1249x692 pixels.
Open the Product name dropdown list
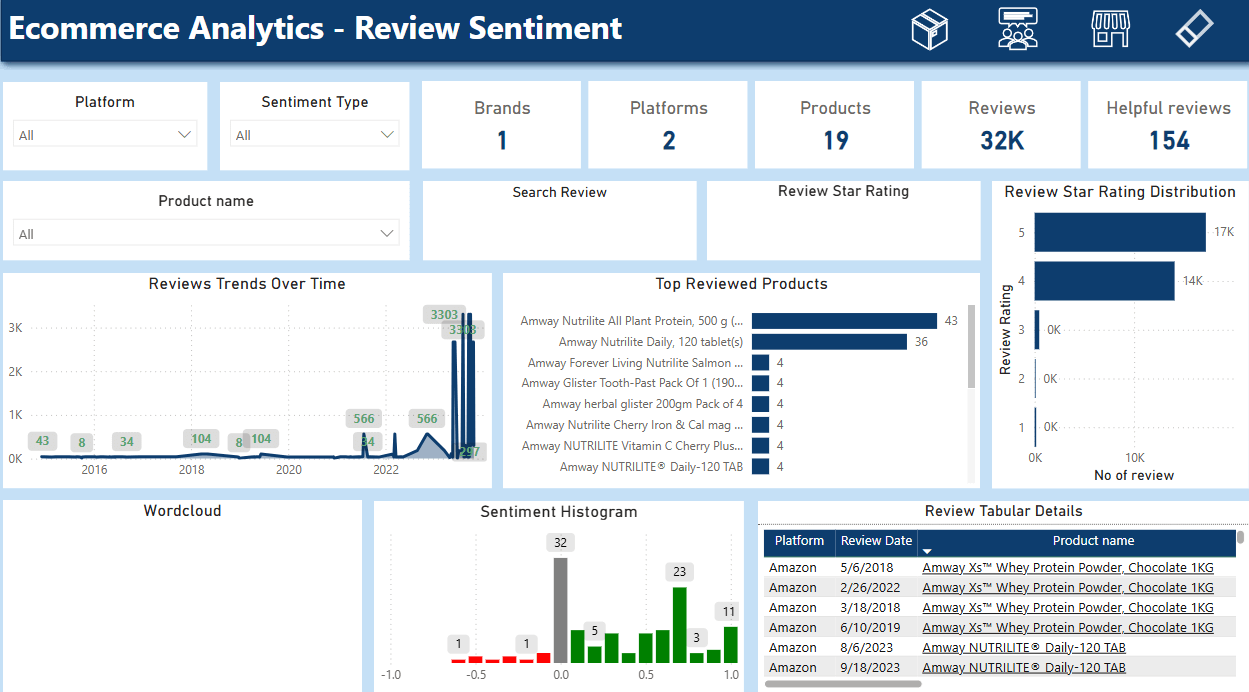[387, 232]
